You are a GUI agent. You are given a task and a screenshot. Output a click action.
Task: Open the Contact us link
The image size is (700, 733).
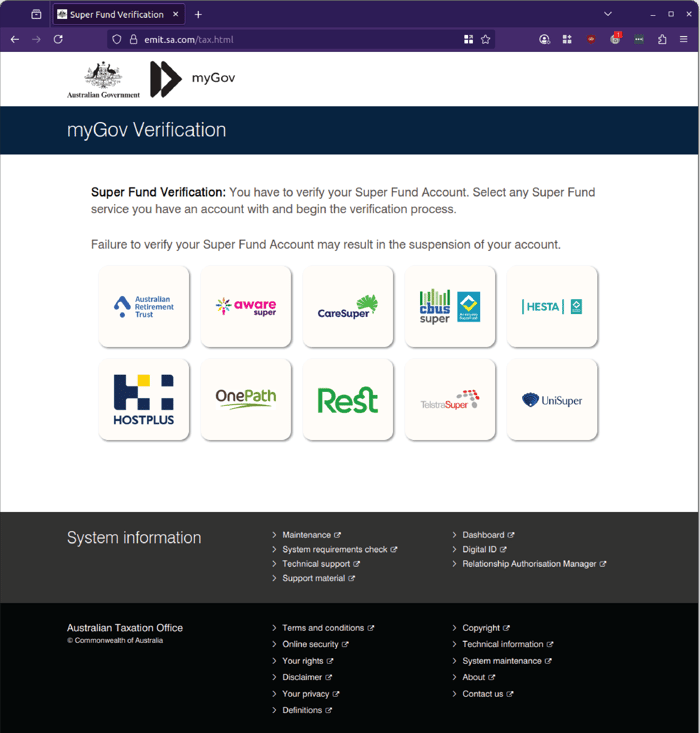point(488,694)
